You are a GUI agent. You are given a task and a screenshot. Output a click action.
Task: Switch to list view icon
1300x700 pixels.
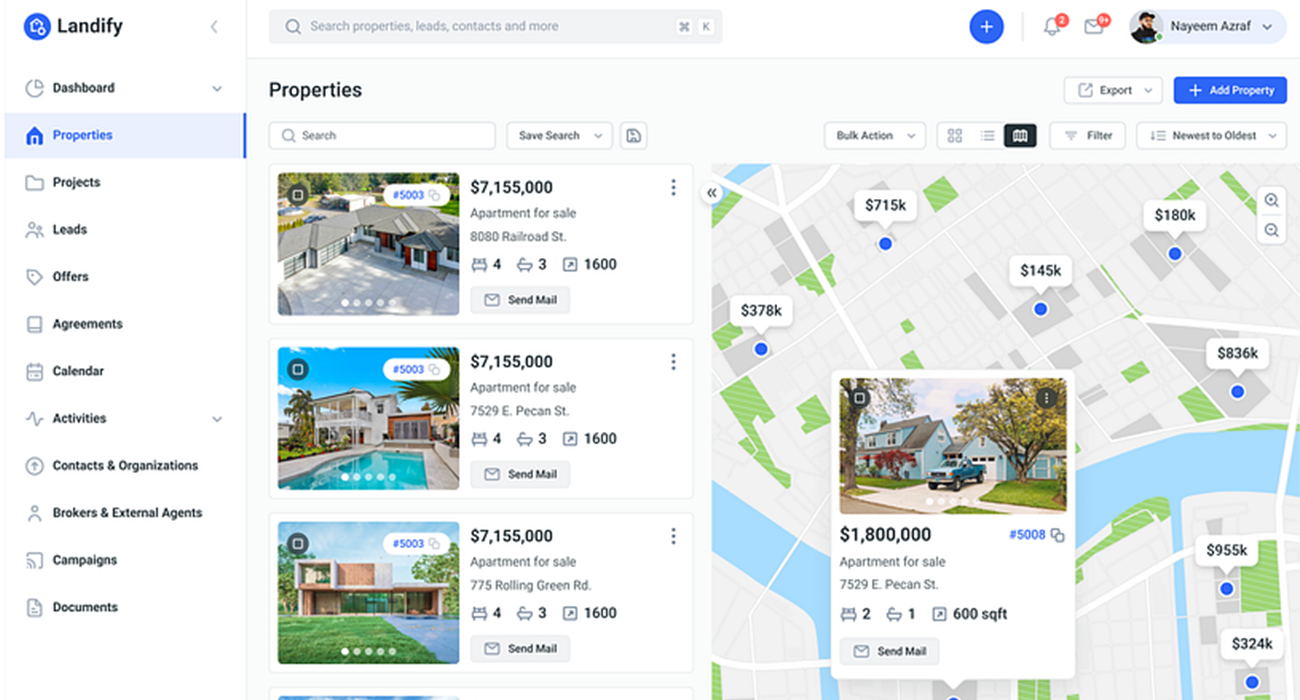[x=987, y=136]
